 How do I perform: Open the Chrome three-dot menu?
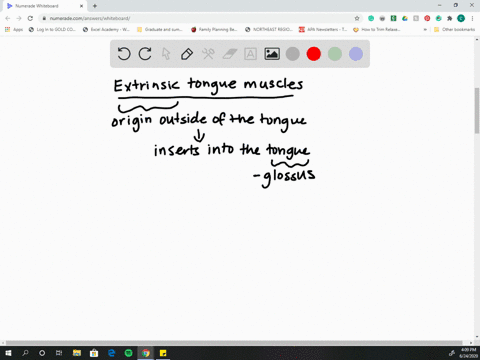coord(472,18)
